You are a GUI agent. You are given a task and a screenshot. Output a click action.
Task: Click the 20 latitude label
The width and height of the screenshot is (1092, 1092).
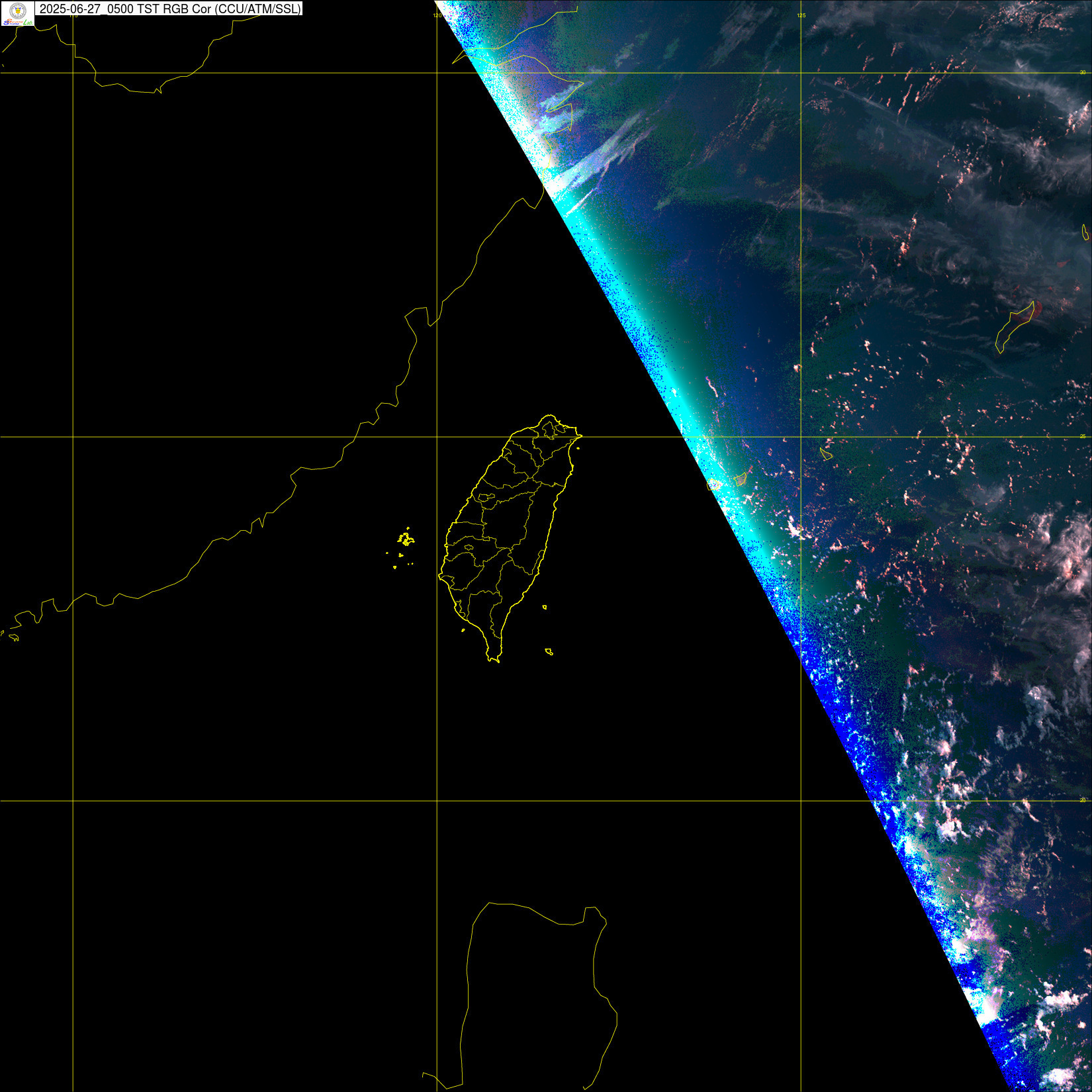tap(1083, 800)
